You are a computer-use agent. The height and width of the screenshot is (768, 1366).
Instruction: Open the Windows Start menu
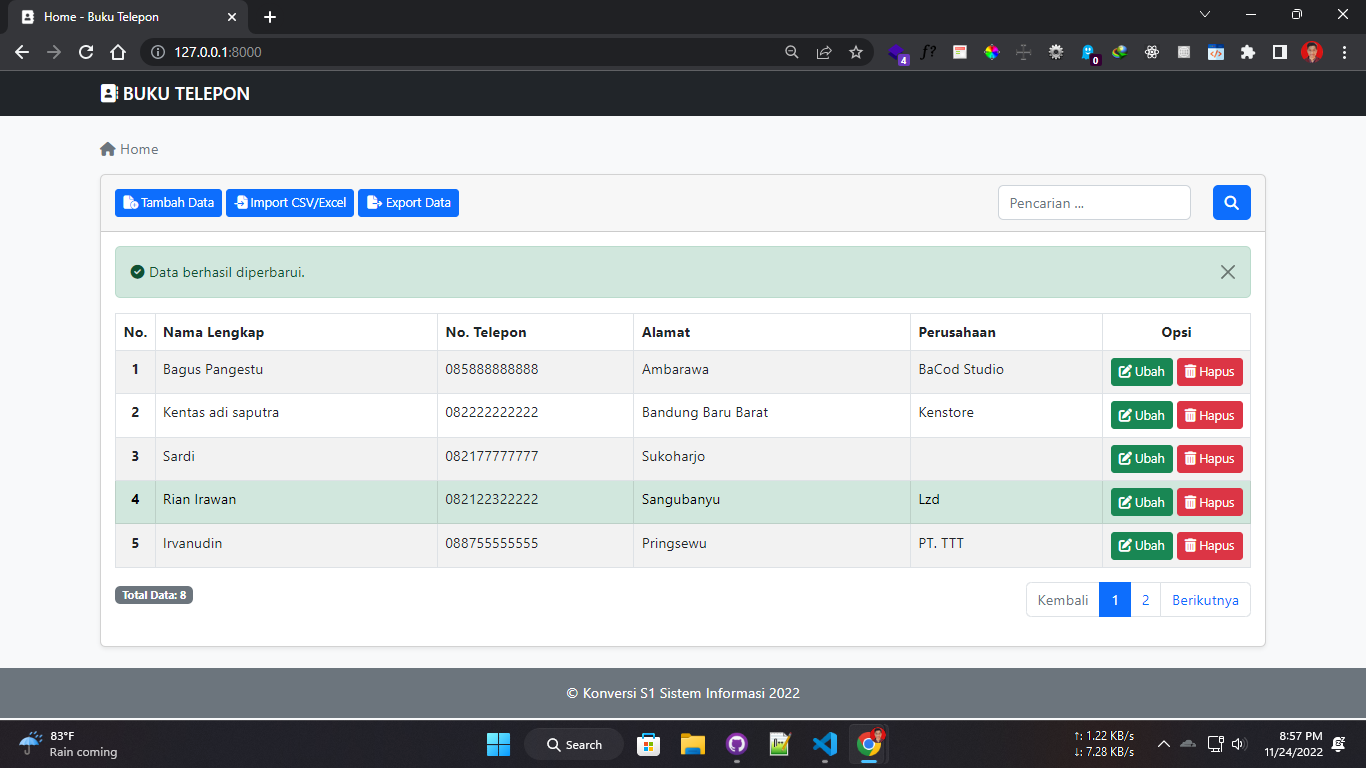[498, 744]
